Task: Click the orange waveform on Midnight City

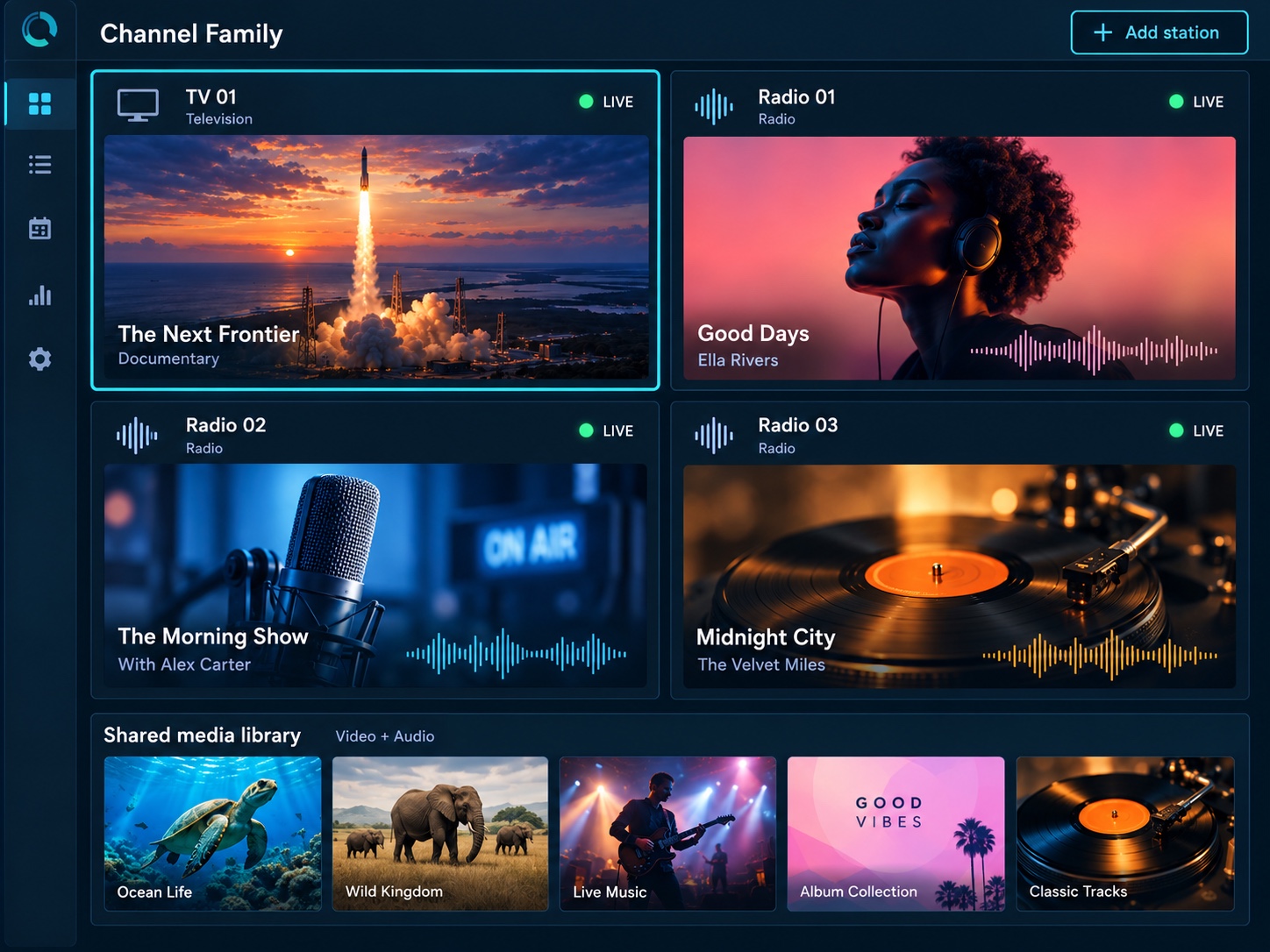Action: 1100,655
